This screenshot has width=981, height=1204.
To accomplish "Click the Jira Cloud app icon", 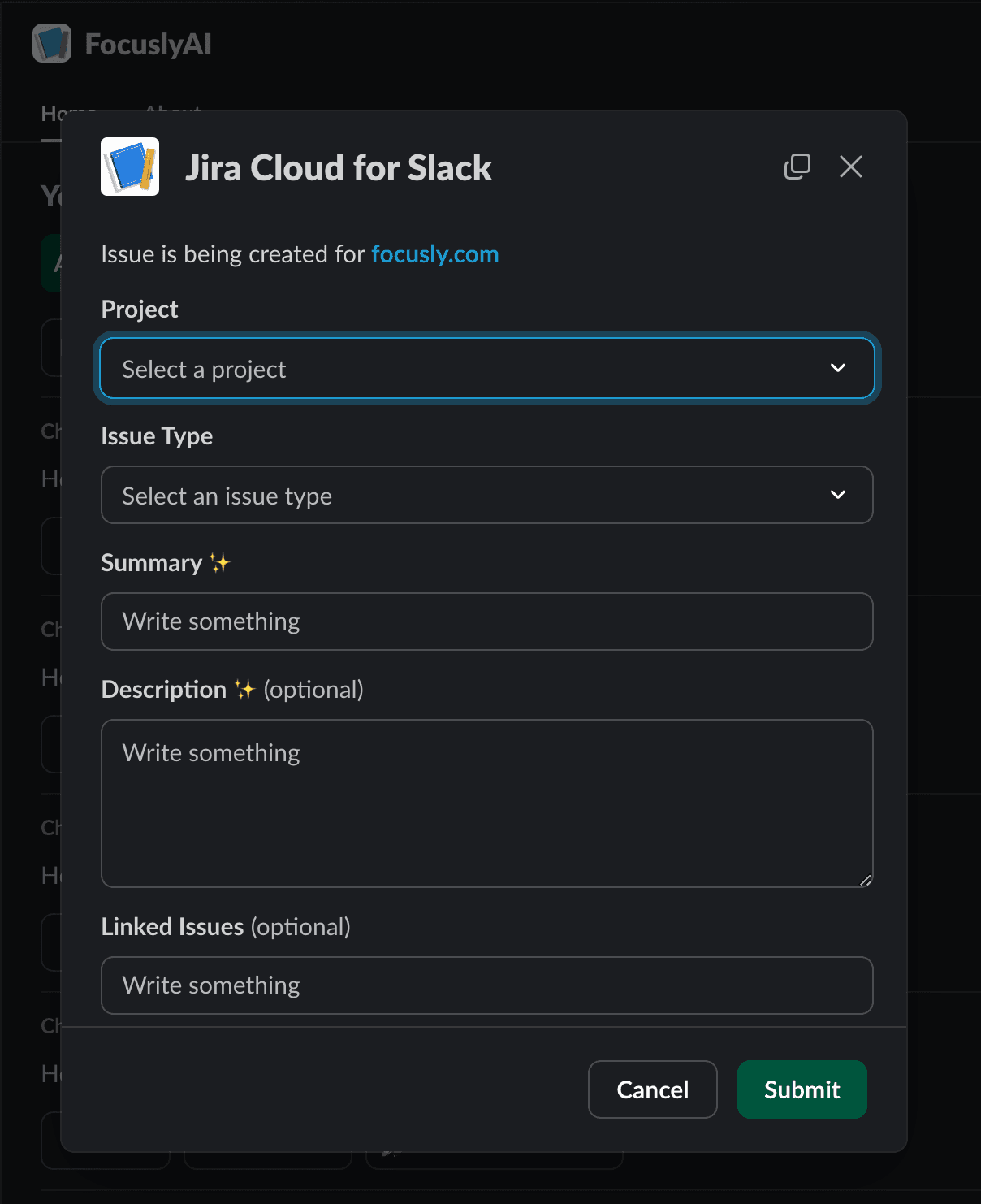I will [x=130, y=167].
